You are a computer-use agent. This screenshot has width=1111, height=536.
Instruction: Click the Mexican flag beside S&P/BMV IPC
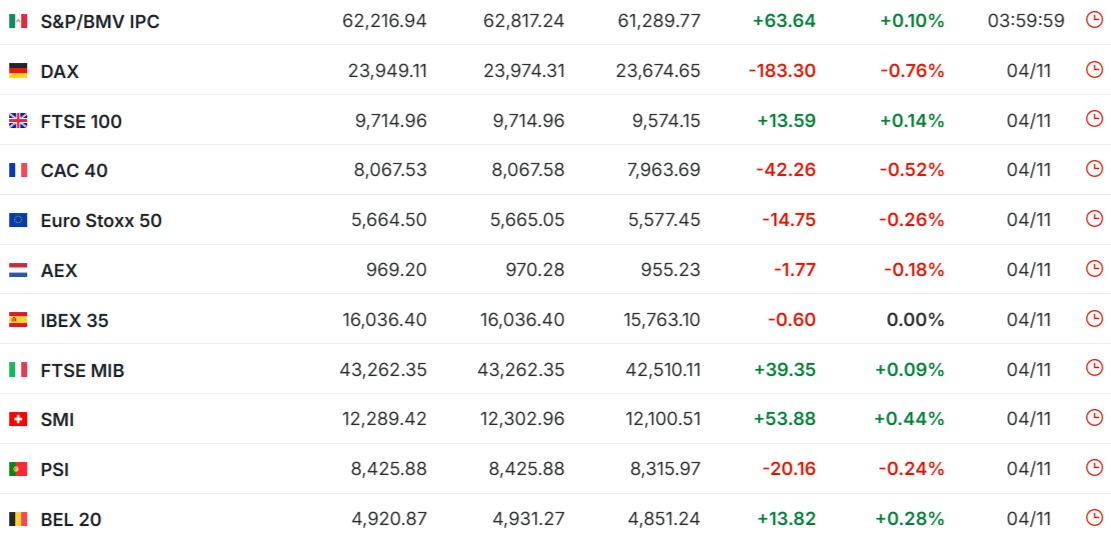[18, 21]
